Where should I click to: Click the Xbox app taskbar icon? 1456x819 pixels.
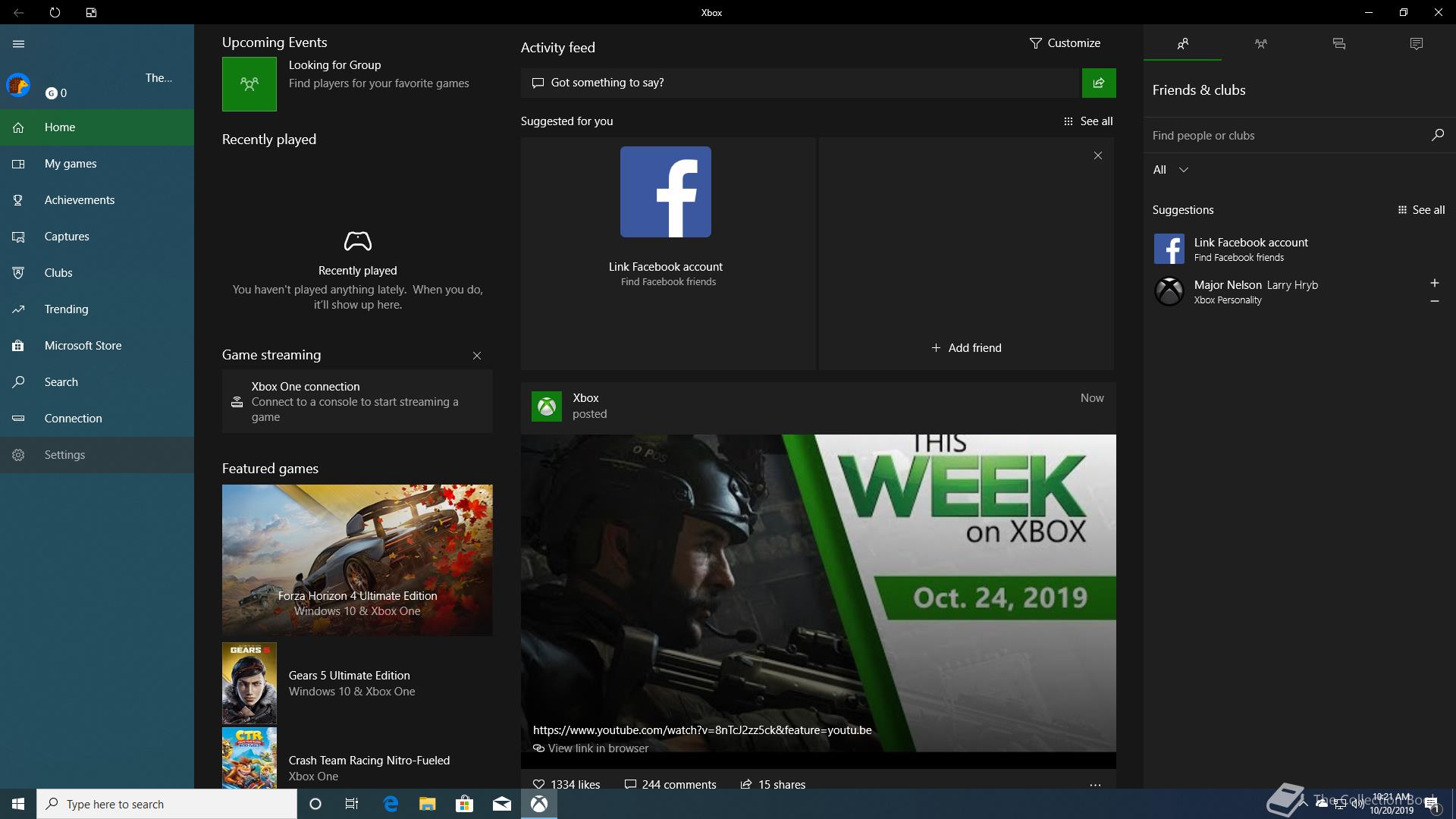(x=539, y=804)
